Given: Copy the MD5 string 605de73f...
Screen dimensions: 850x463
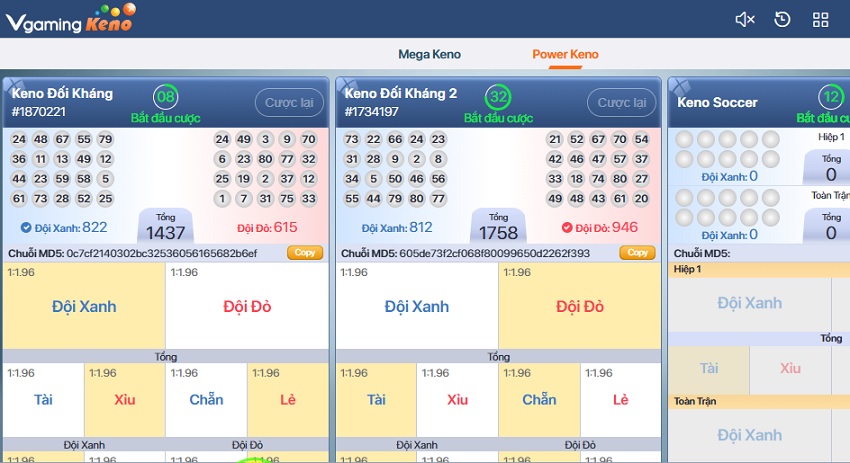Looking at the screenshot, I should 637,253.
